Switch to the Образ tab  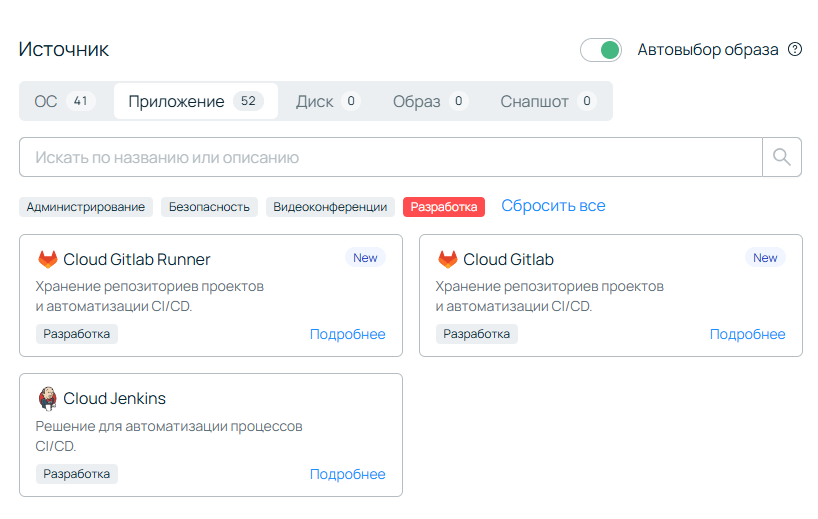[430, 101]
